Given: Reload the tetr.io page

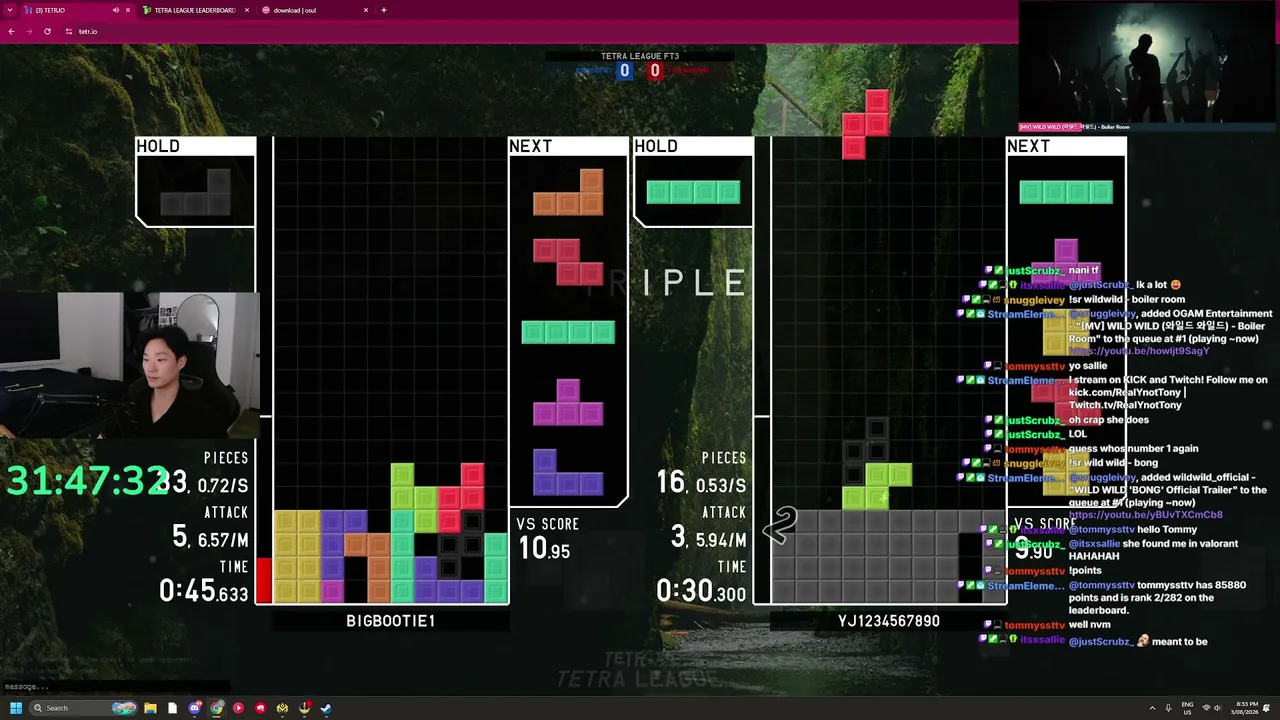Looking at the screenshot, I should point(47,31).
